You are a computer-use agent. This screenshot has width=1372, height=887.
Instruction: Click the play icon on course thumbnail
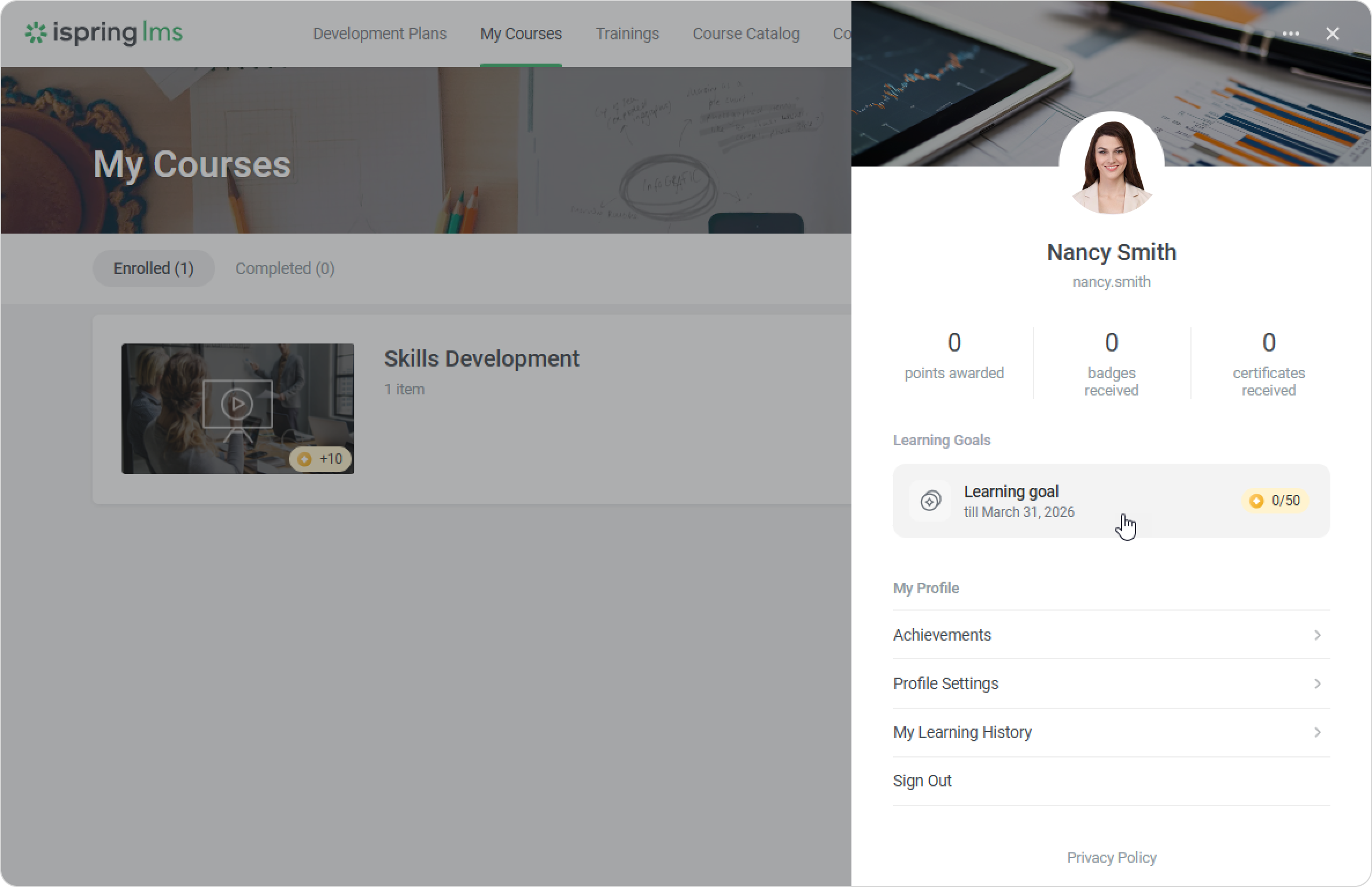click(x=237, y=404)
